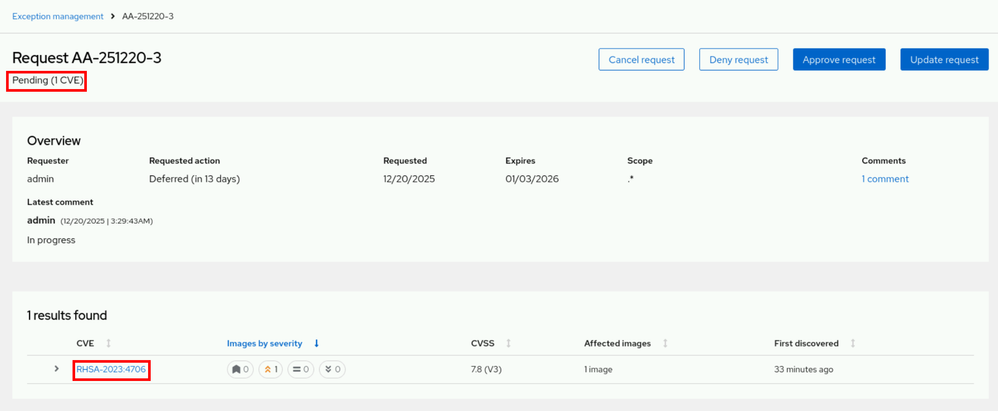This screenshot has height=411, width=998.
Task: Click the low severity badge showing 0
Action: click(x=331, y=369)
